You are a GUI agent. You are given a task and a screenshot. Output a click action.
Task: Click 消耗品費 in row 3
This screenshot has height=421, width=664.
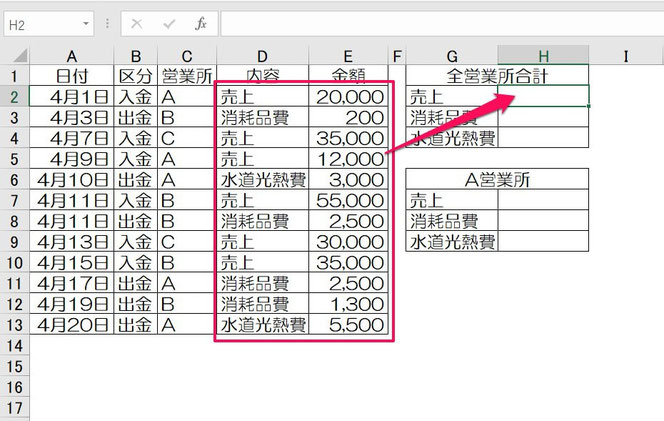coord(263,117)
